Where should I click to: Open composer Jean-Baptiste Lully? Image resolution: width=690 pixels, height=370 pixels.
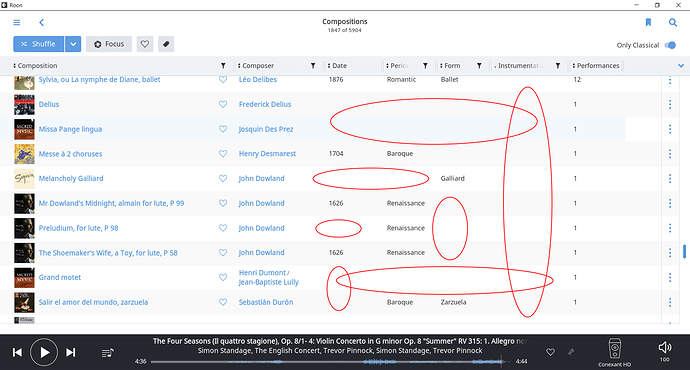(x=268, y=282)
